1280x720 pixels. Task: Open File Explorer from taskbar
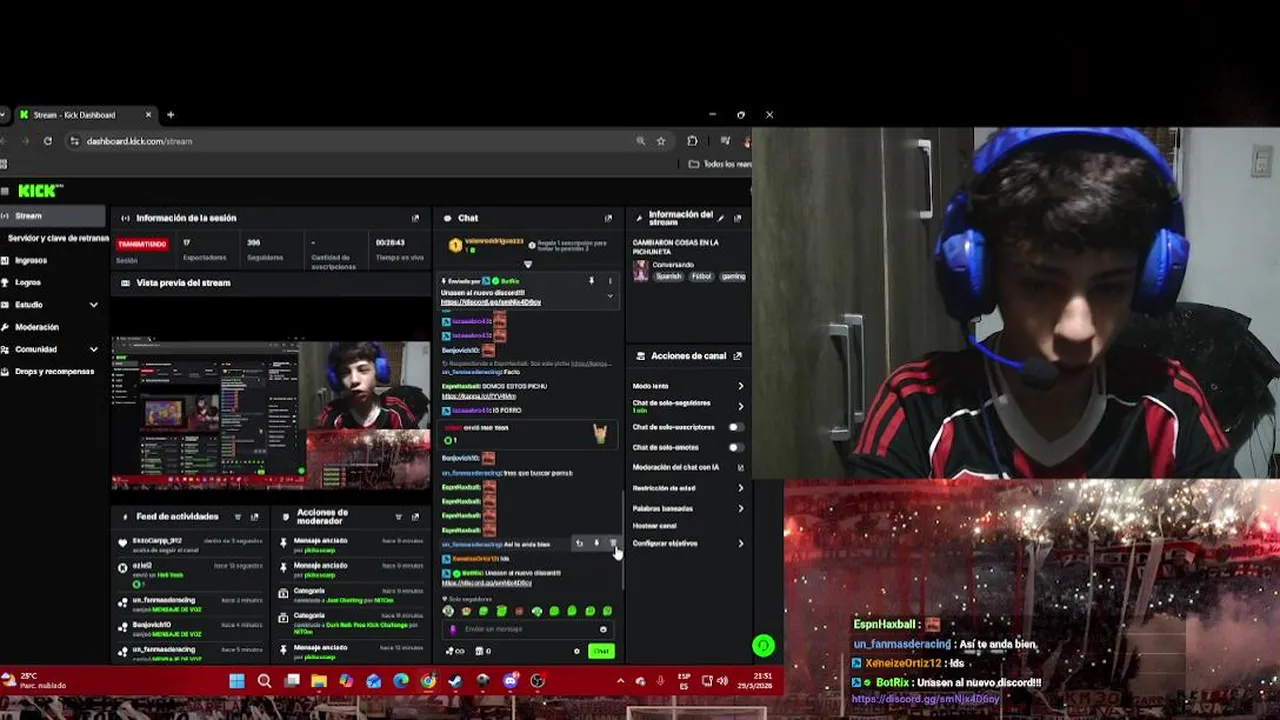[x=319, y=681]
